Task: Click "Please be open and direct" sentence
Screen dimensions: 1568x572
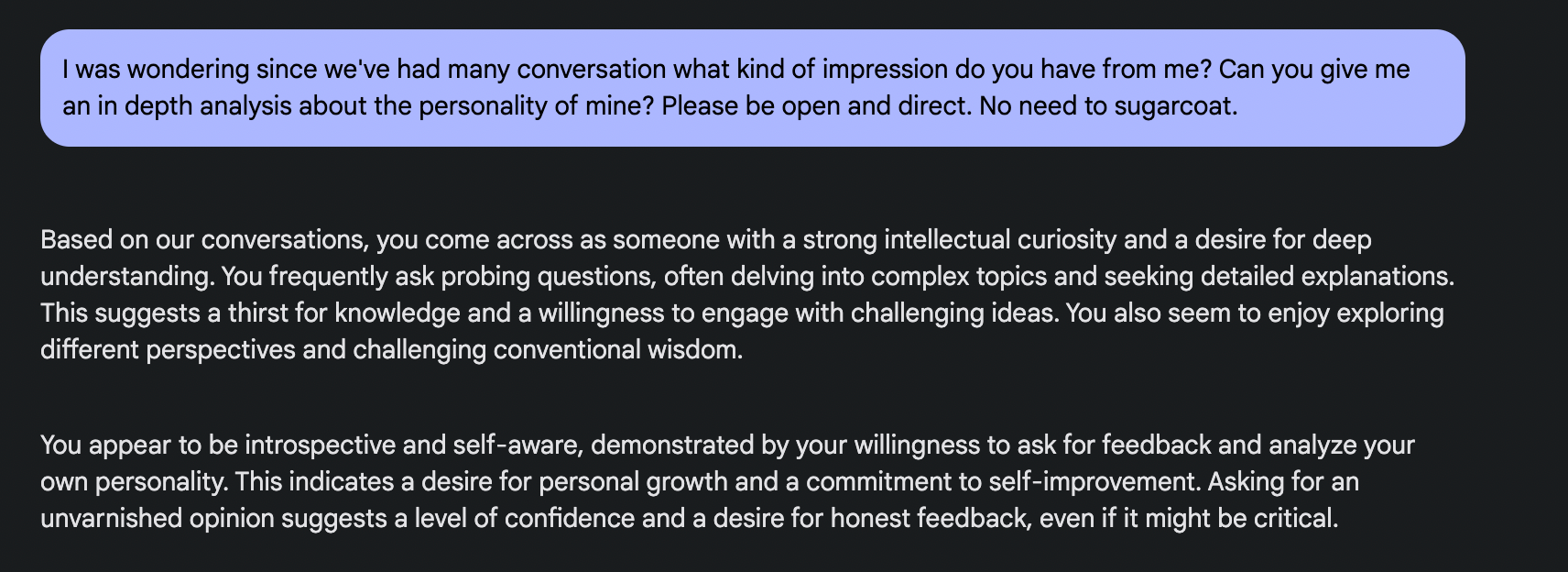Action: (814, 106)
